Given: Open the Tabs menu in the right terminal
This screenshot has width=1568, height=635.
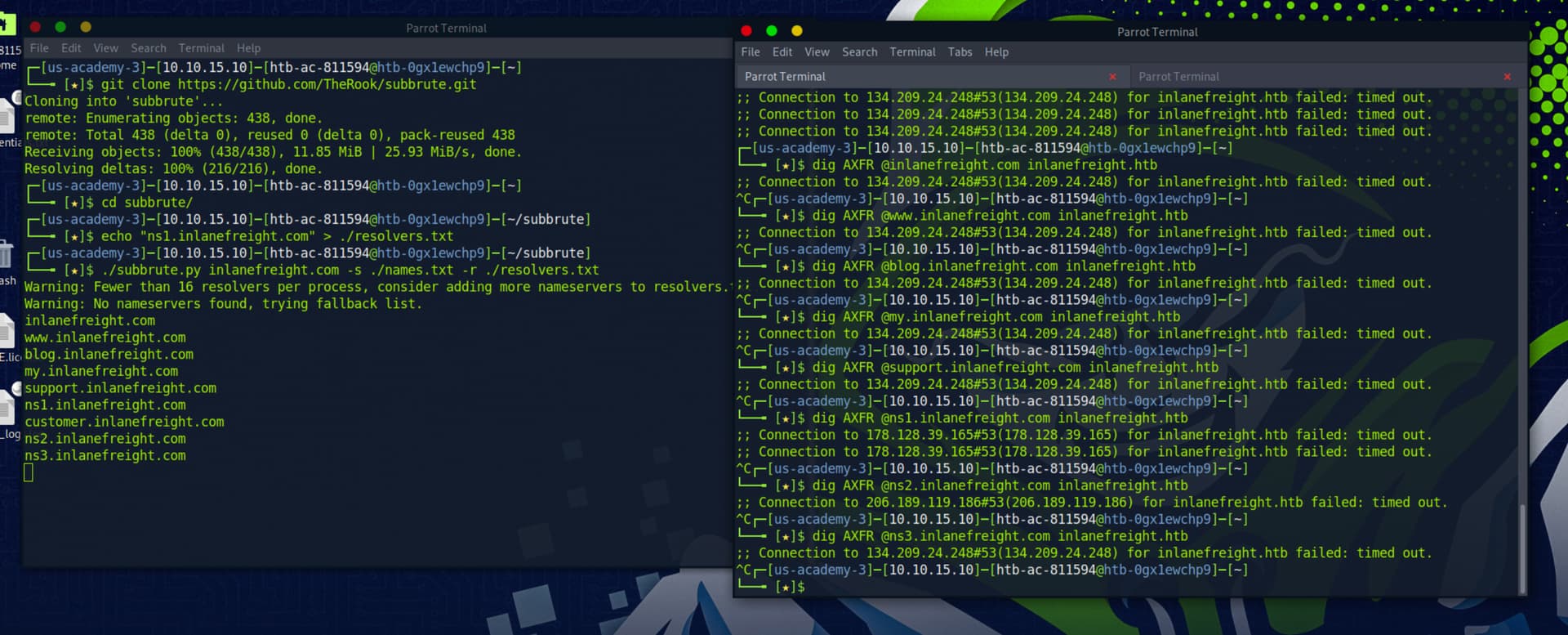Looking at the screenshot, I should click(x=960, y=52).
